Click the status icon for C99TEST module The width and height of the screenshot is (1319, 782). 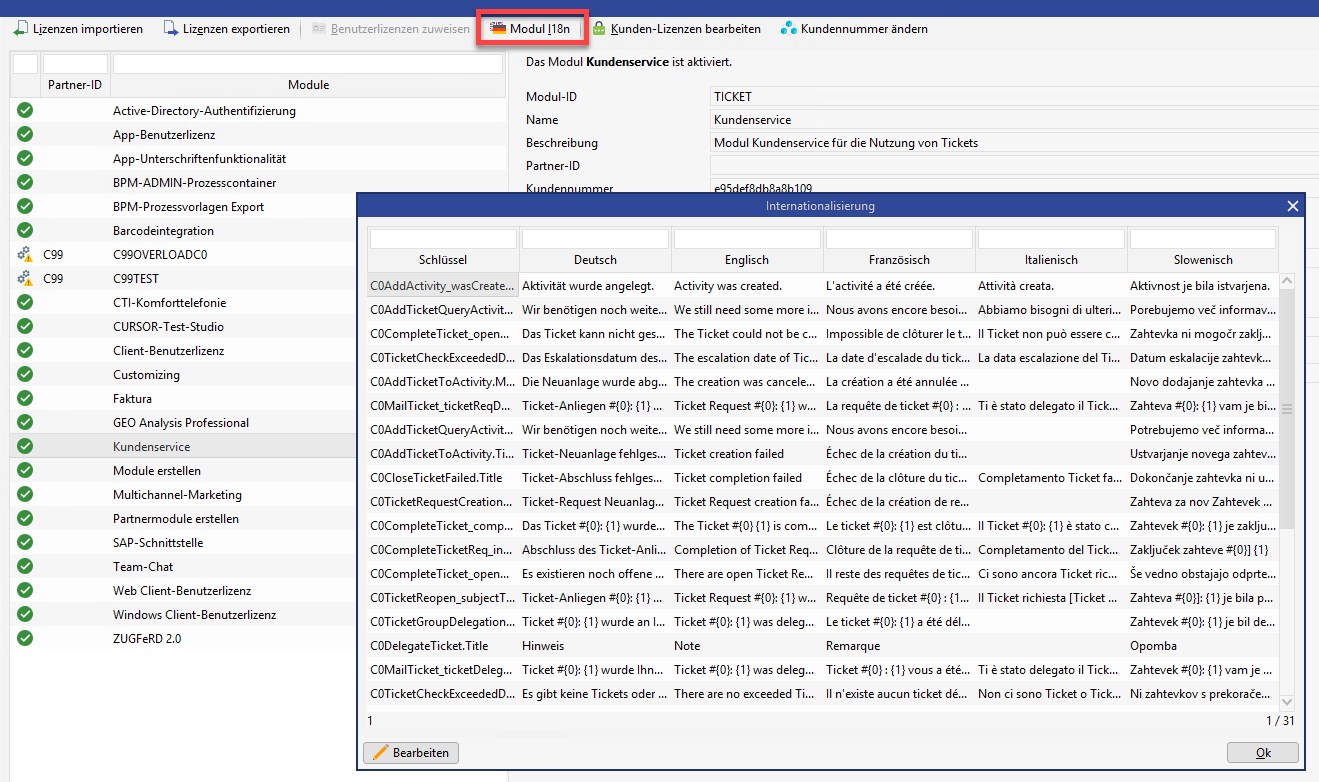[x=25, y=279]
